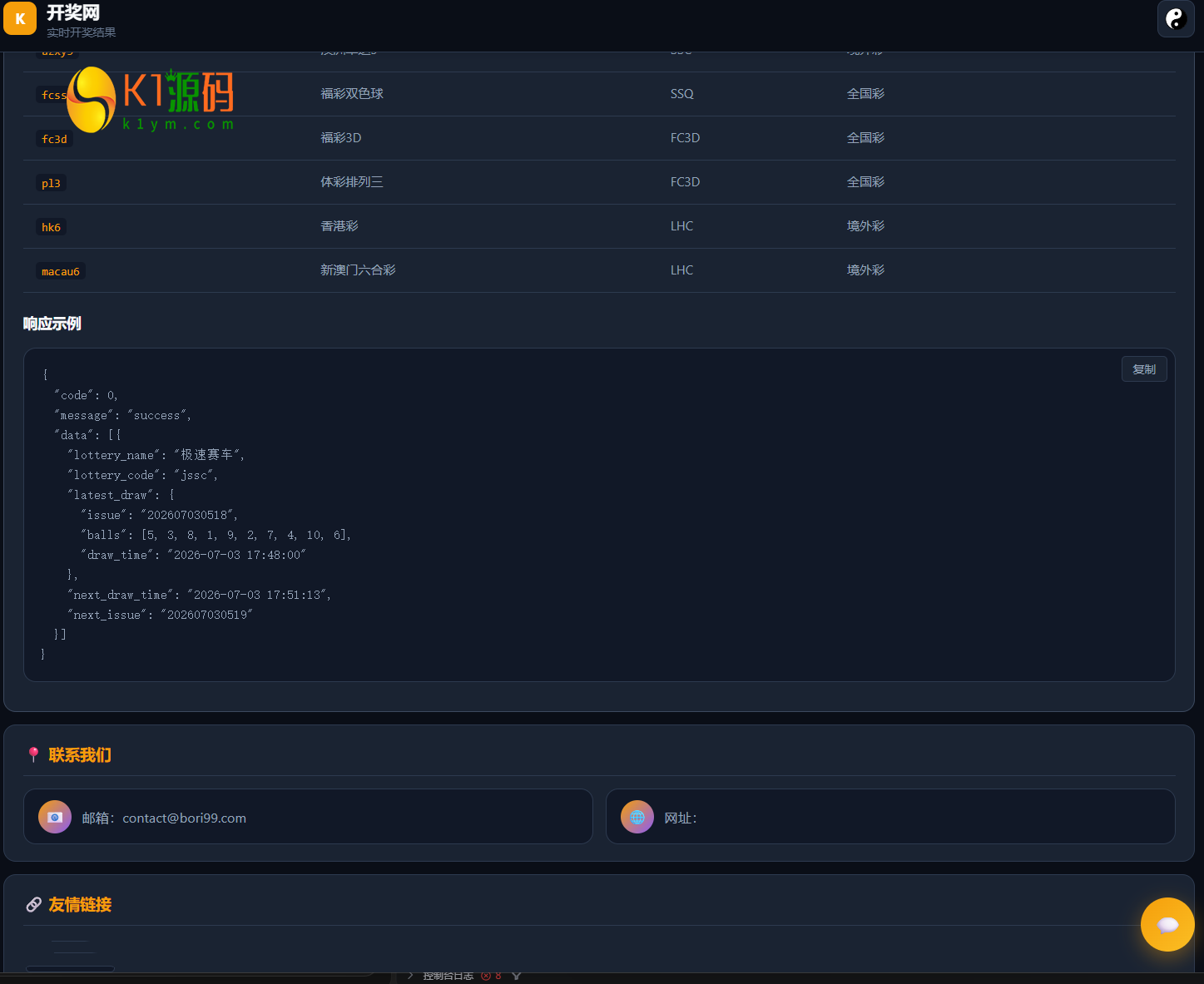Click the 福彩双色球 lottery name cell
The image size is (1204, 984).
[x=352, y=94]
